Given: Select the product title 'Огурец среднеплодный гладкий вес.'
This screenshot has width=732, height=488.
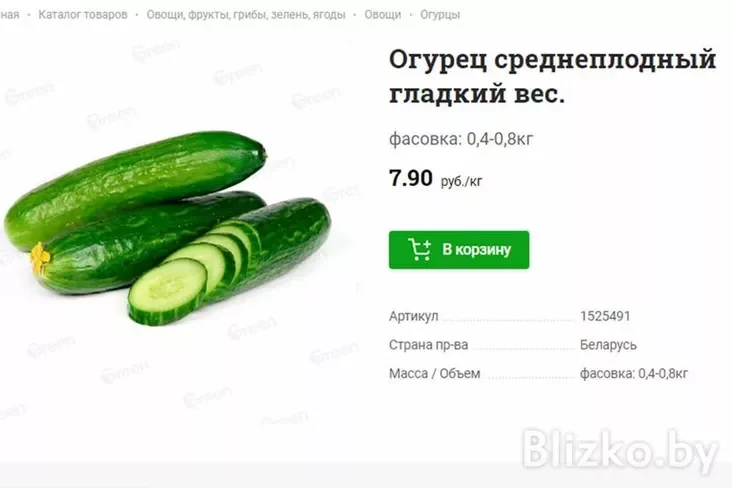Looking at the screenshot, I should click(552, 76).
